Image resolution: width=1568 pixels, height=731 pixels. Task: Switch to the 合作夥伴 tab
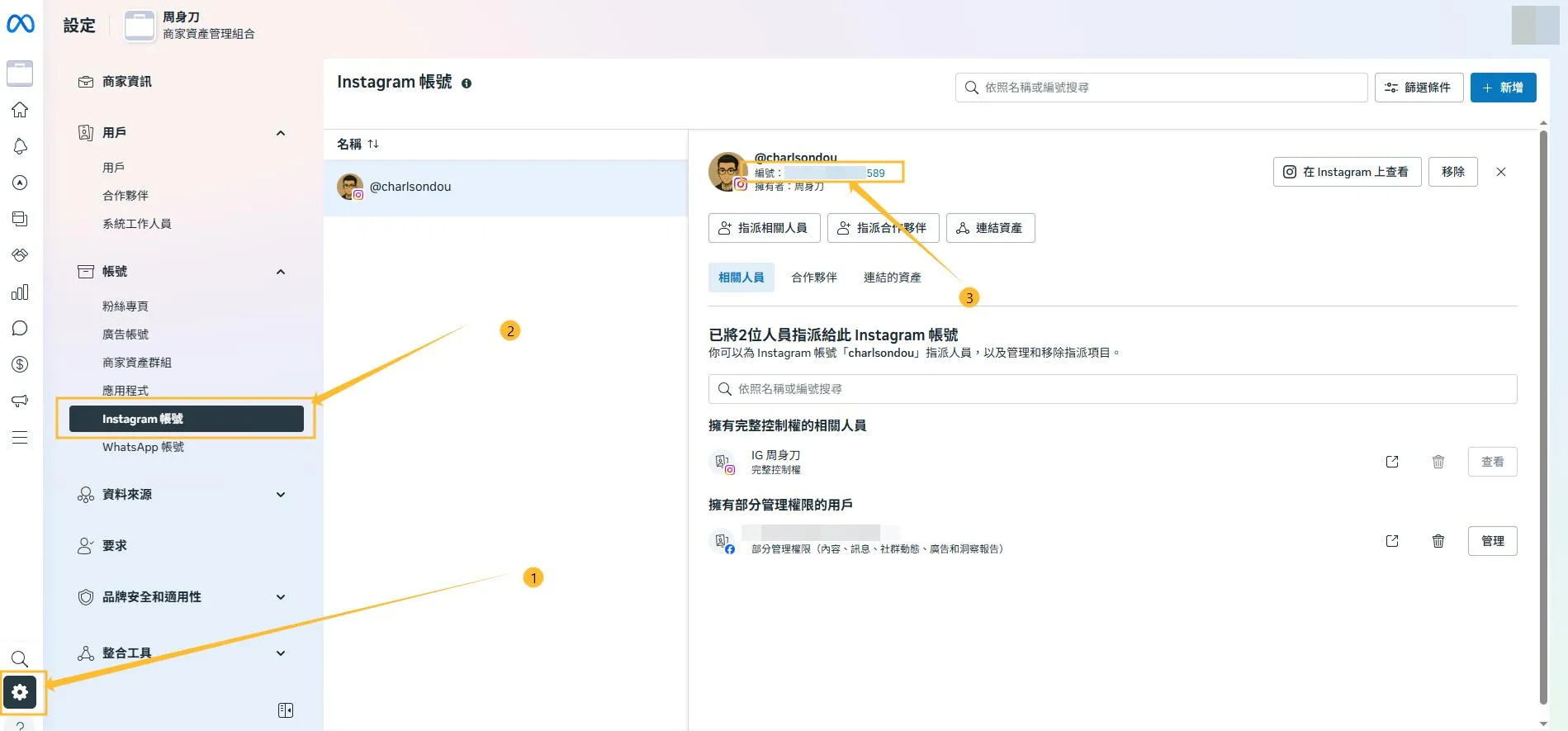tap(813, 278)
